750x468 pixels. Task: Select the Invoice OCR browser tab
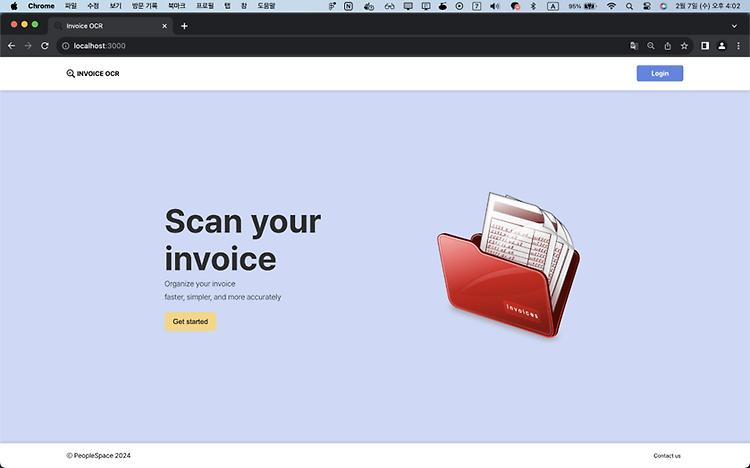click(111, 26)
